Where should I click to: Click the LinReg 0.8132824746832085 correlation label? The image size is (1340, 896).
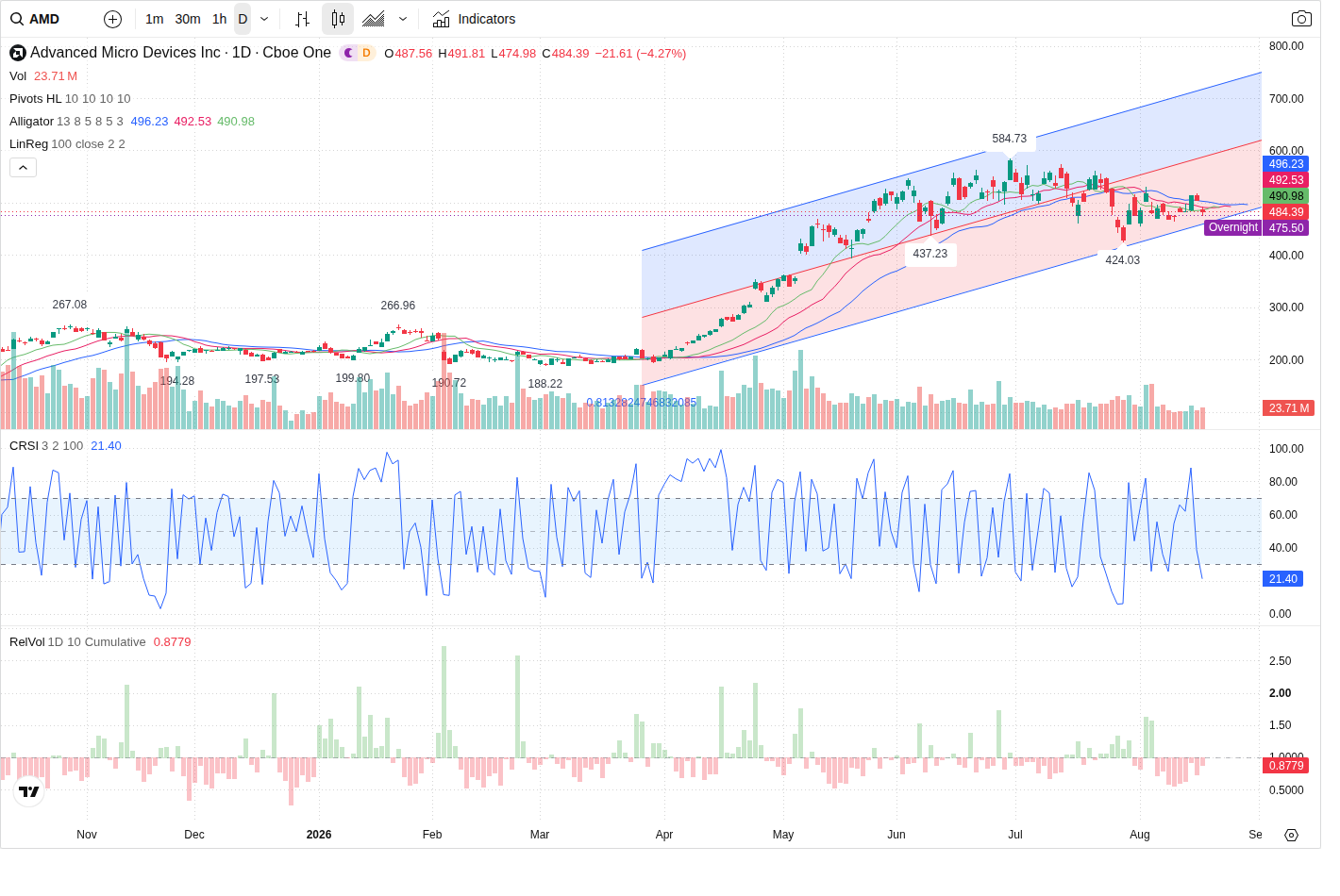(x=642, y=403)
